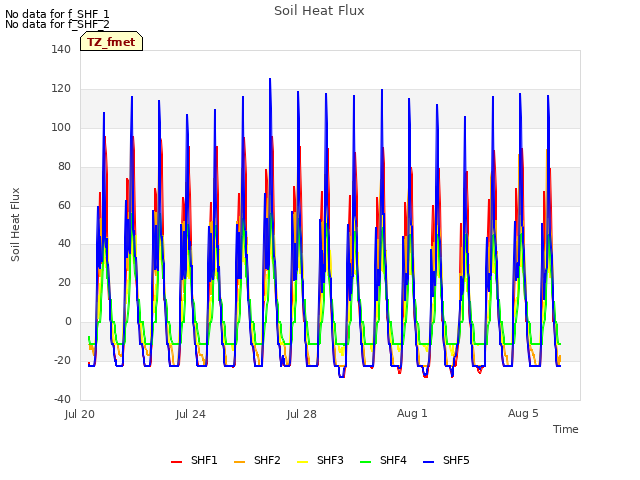Click the 60 y-axis tick label
The image size is (640, 480).
[64, 205]
